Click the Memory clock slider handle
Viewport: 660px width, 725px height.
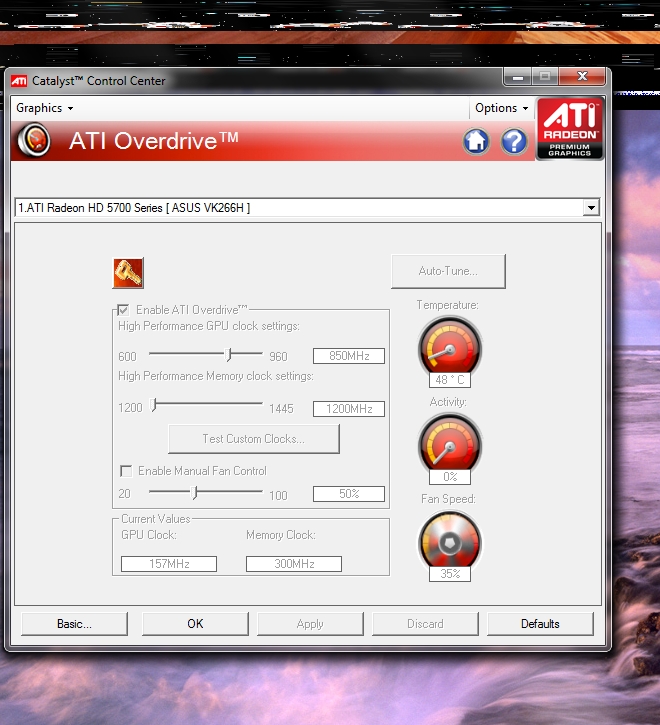click(154, 405)
